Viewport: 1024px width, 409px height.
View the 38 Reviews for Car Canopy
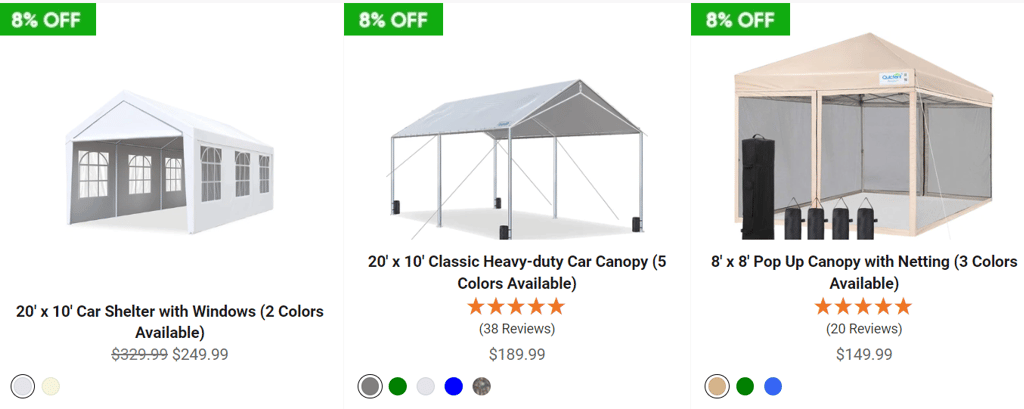(x=516, y=329)
